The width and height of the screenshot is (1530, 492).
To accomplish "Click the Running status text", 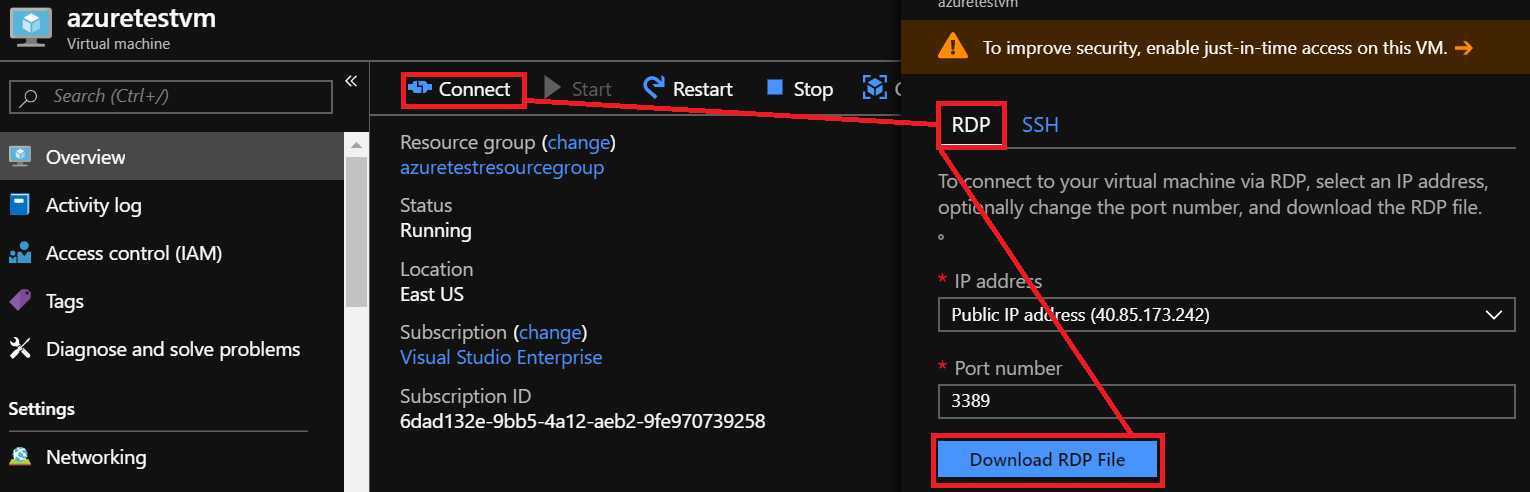I will (436, 230).
